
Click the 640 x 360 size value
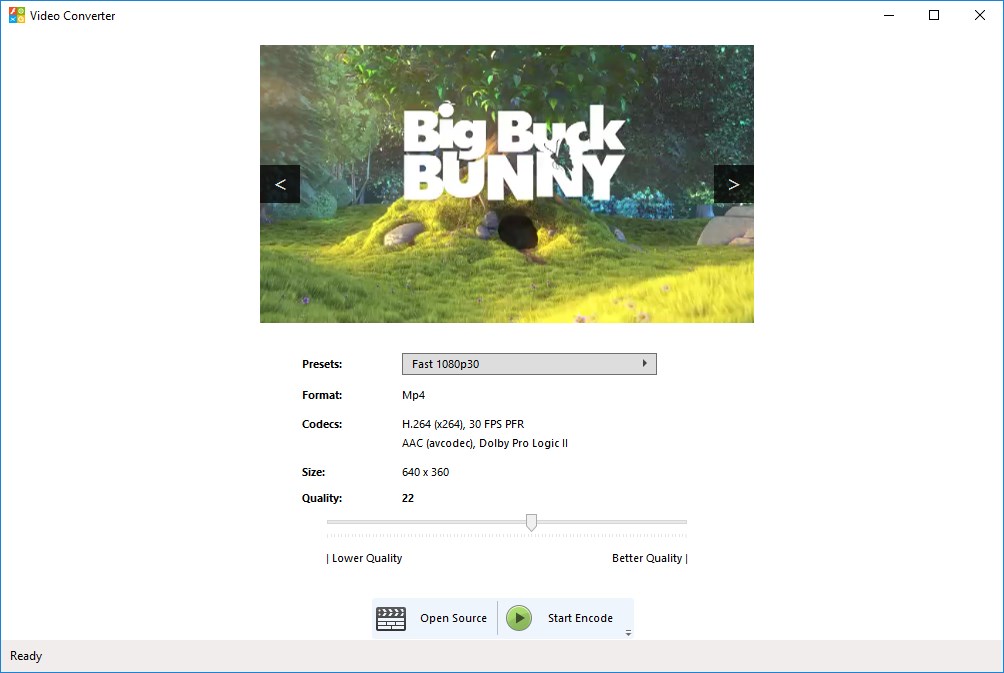[426, 472]
